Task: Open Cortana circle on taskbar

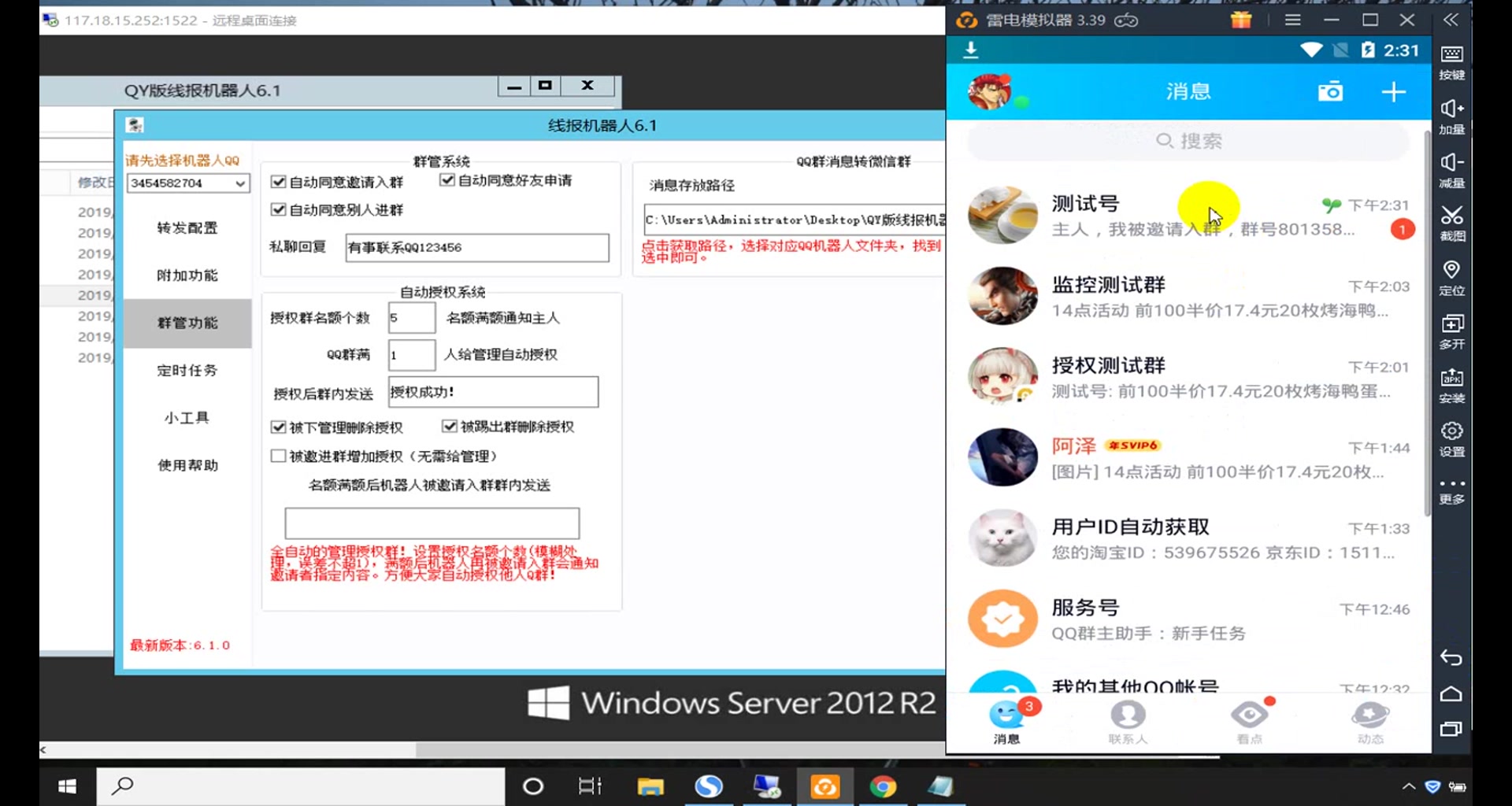Action: tap(533, 786)
